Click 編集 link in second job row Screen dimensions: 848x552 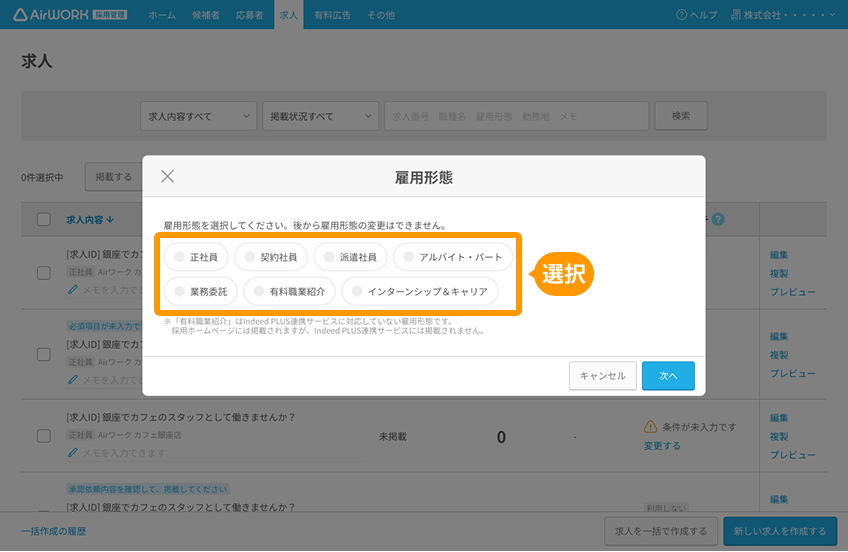(x=779, y=336)
